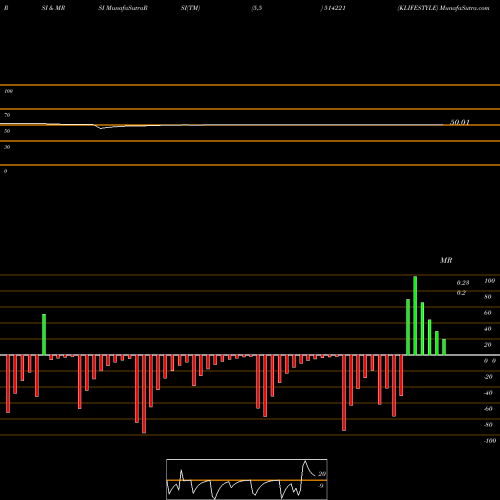Click the RSI pane 30 level label
Screen dimensions: 500x500
pyautogui.click(x=7, y=147)
